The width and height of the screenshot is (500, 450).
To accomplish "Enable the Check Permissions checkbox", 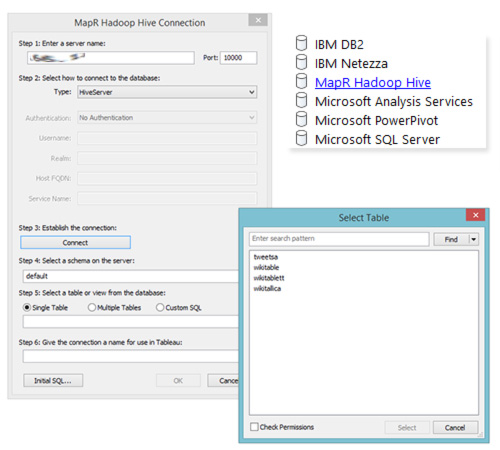I will point(254,427).
